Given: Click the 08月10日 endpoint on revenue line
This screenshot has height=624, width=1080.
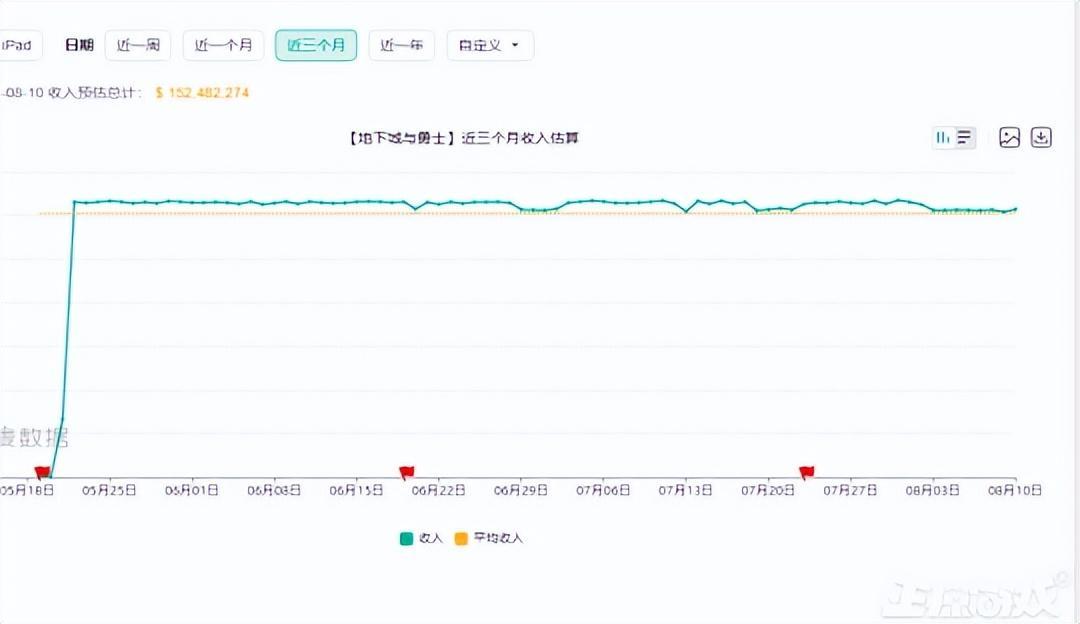Looking at the screenshot, I should (x=1016, y=209).
